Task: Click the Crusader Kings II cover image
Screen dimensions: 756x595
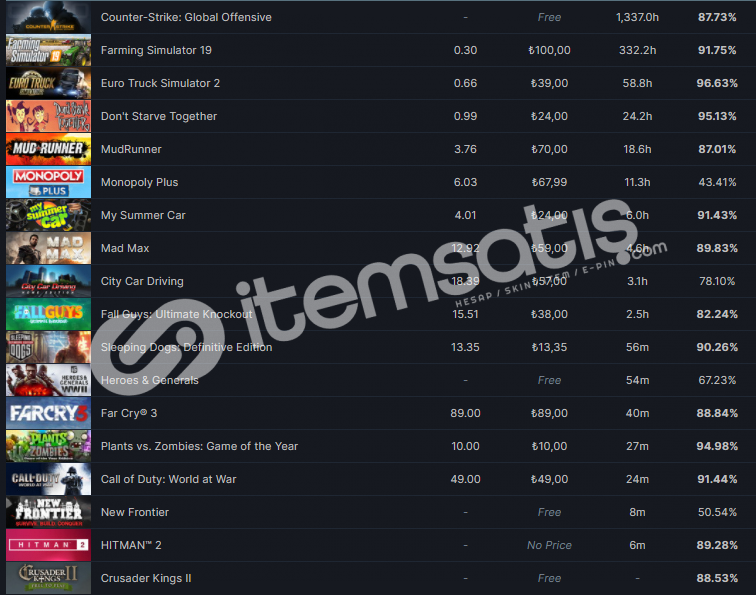Action: tap(48, 578)
